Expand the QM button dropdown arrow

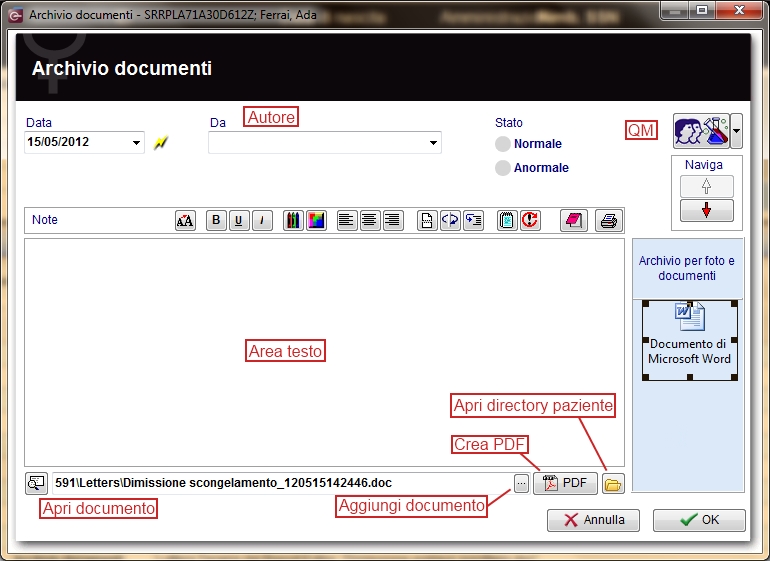pos(736,131)
